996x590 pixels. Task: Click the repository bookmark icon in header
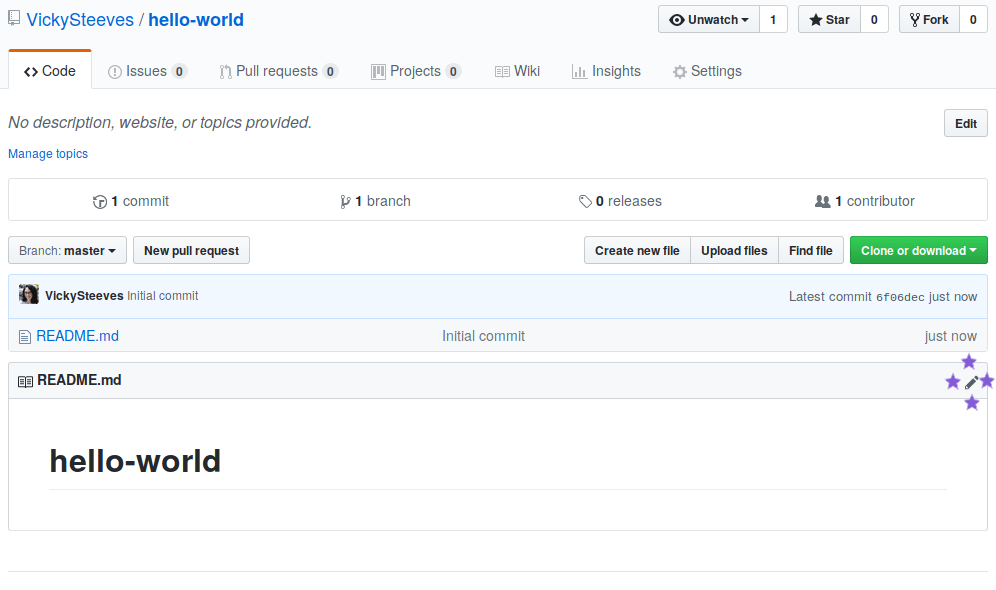13,18
